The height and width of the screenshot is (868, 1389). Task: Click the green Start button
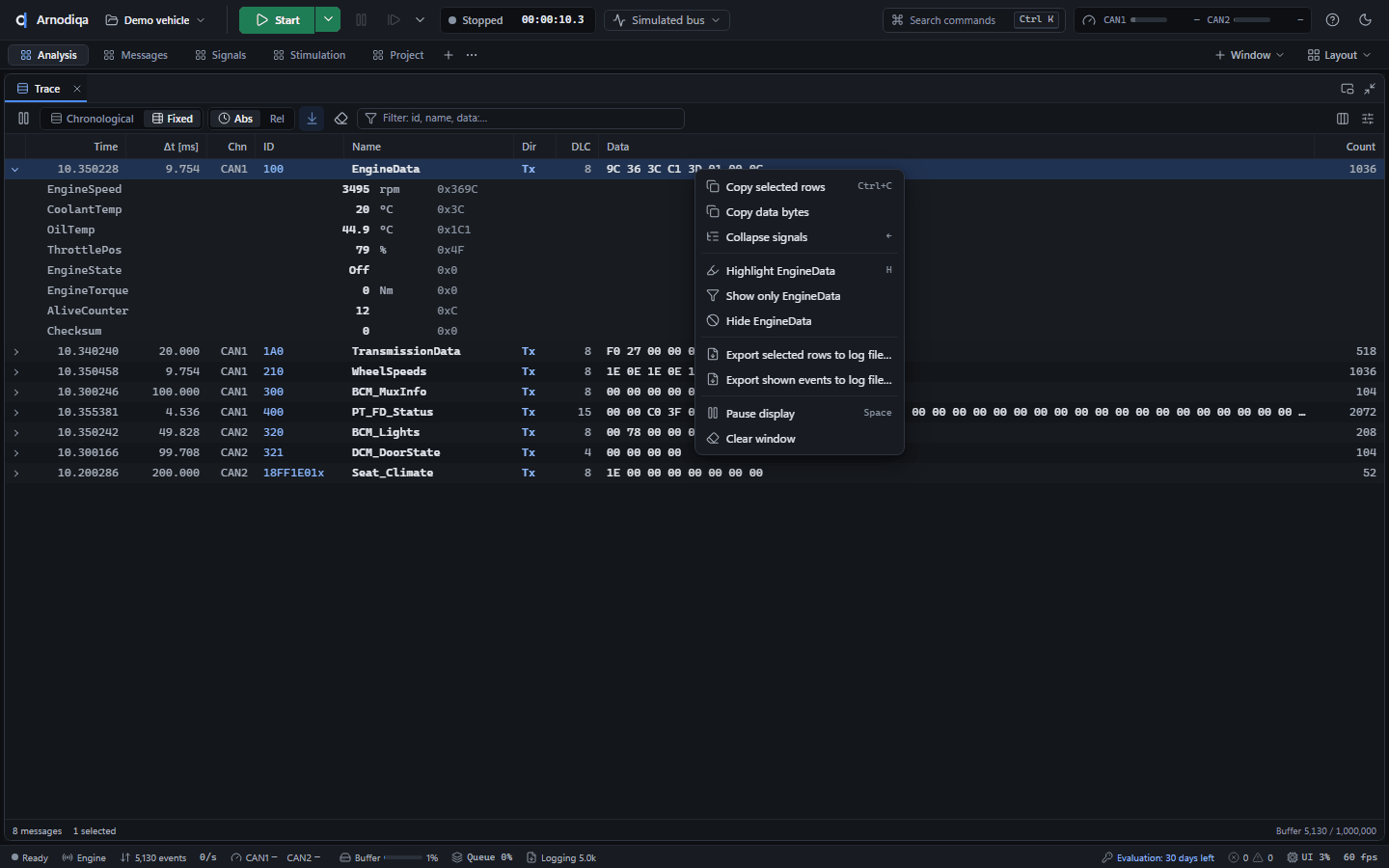277,19
